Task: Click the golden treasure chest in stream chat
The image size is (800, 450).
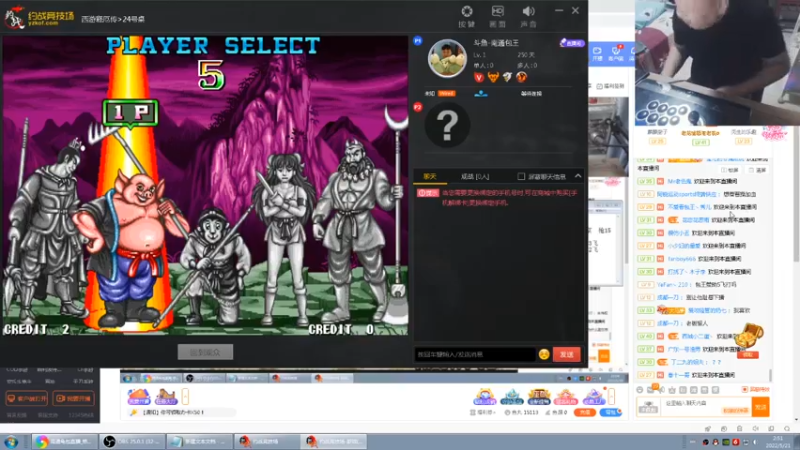Action: tap(748, 335)
